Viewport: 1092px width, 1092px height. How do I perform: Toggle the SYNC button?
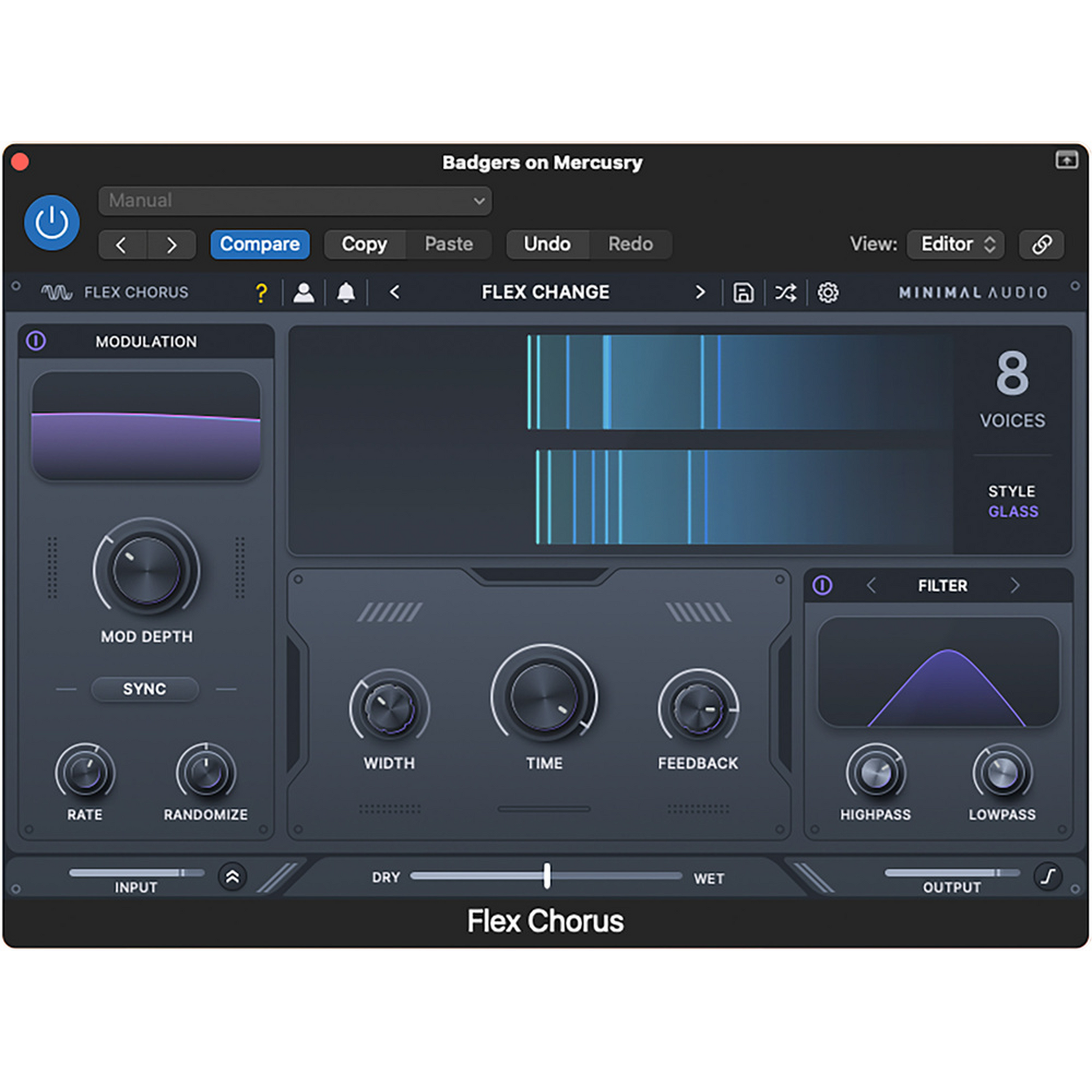click(x=145, y=689)
